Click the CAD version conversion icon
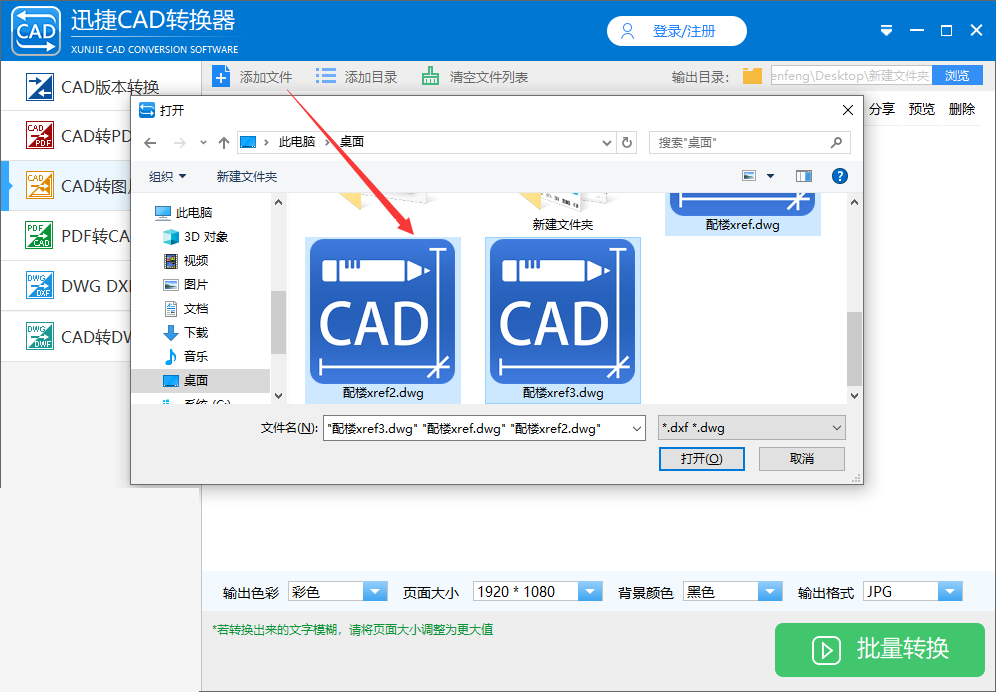This screenshot has height=692, width=996. click(39, 87)
